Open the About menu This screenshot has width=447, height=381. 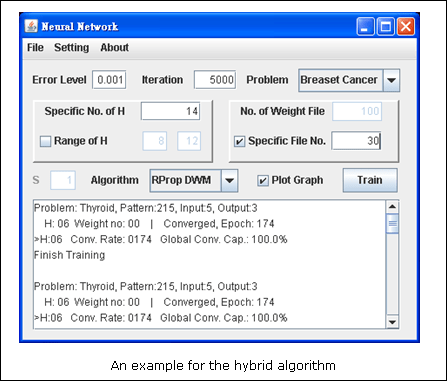(x=115, y=48)
